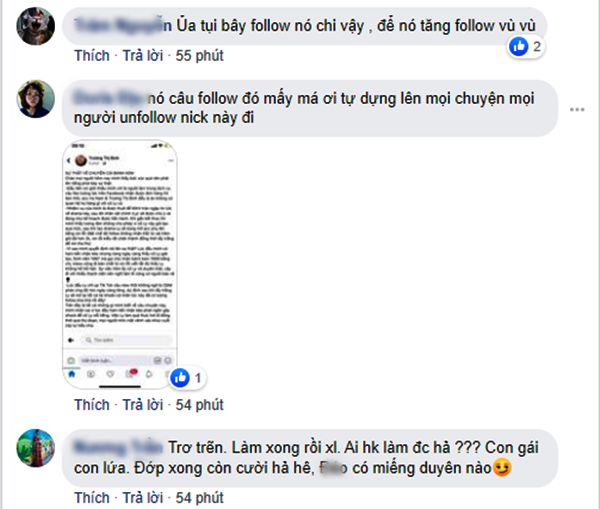Image resolution: width=600 pixels, height=509 pixels.
Task: Open the attached phone screenshot image
Action: [120, 264]
